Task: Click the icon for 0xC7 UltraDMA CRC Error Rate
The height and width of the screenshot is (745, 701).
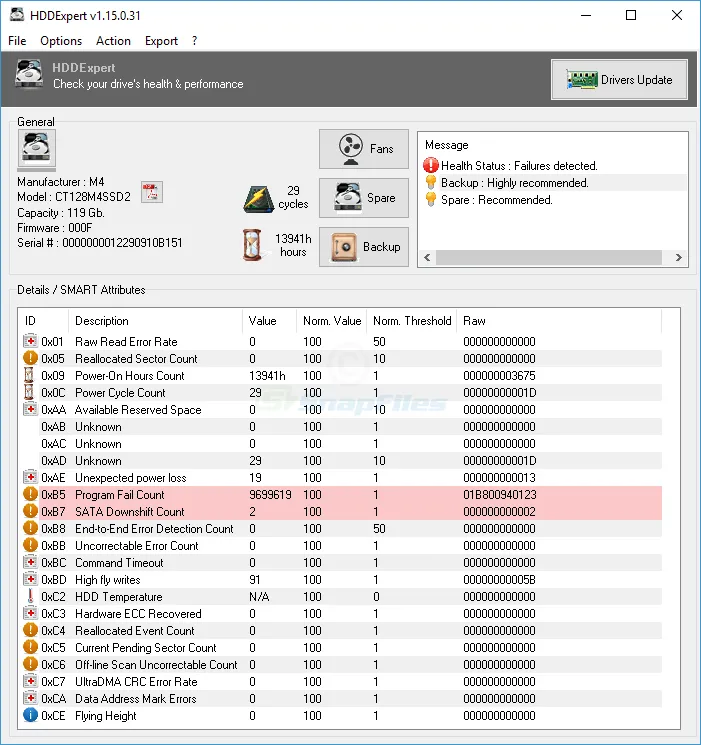Action: pyautogui.click(x=30, y=681)
